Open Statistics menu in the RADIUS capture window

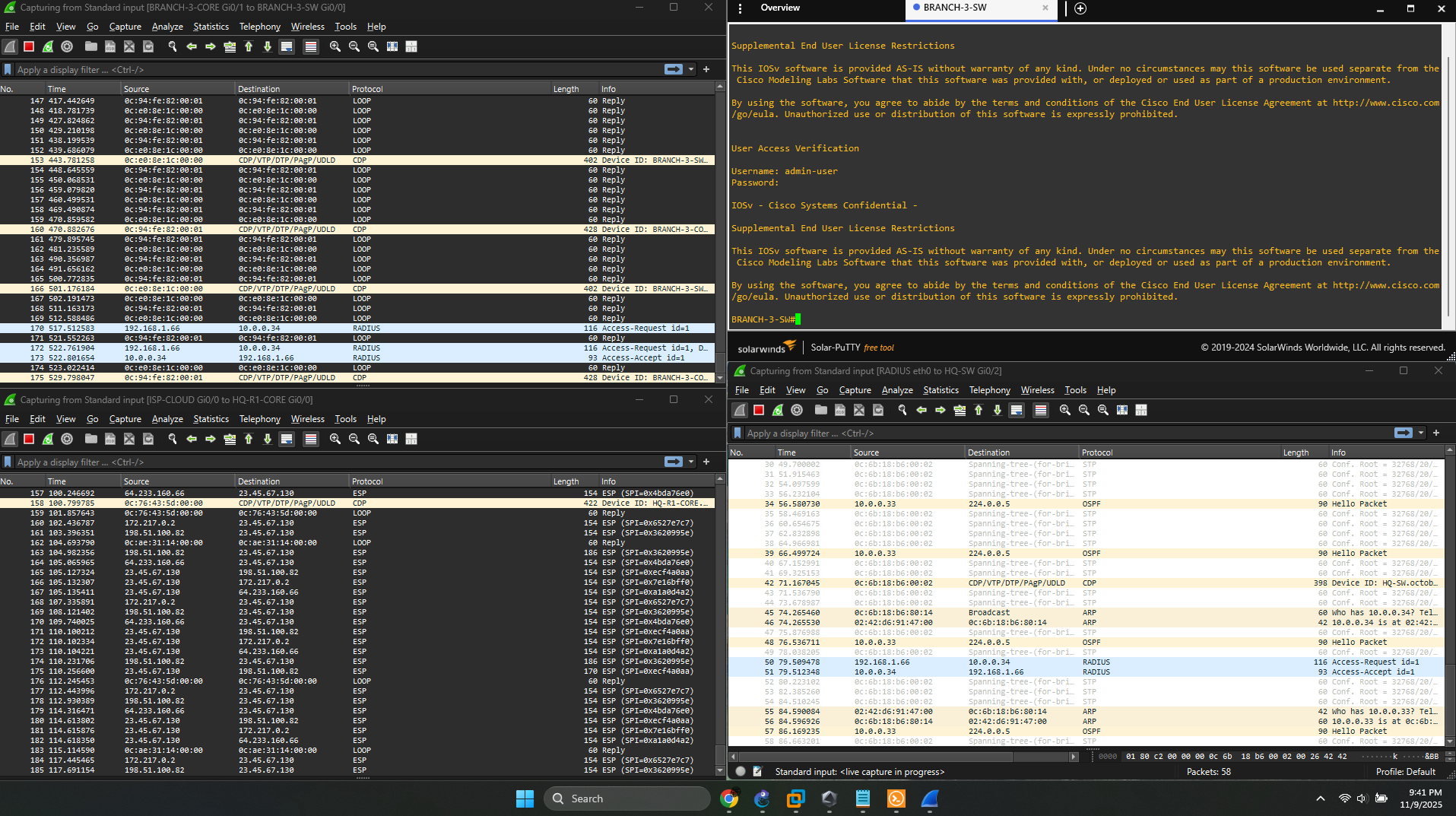click(941, 390)
